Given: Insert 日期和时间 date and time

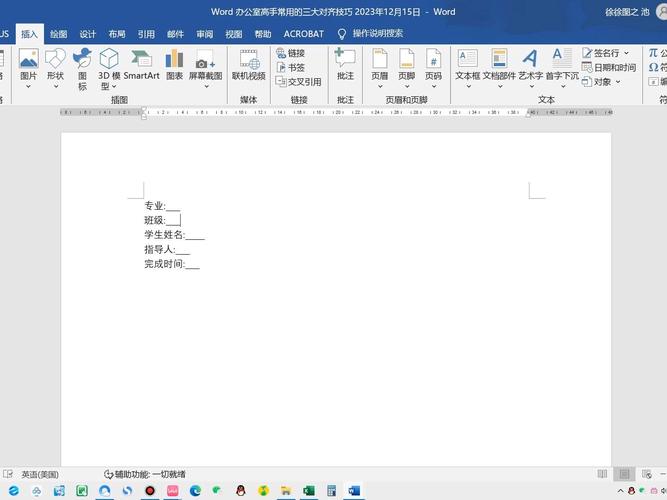Looking at the screenshot, I should coord(609,67).
